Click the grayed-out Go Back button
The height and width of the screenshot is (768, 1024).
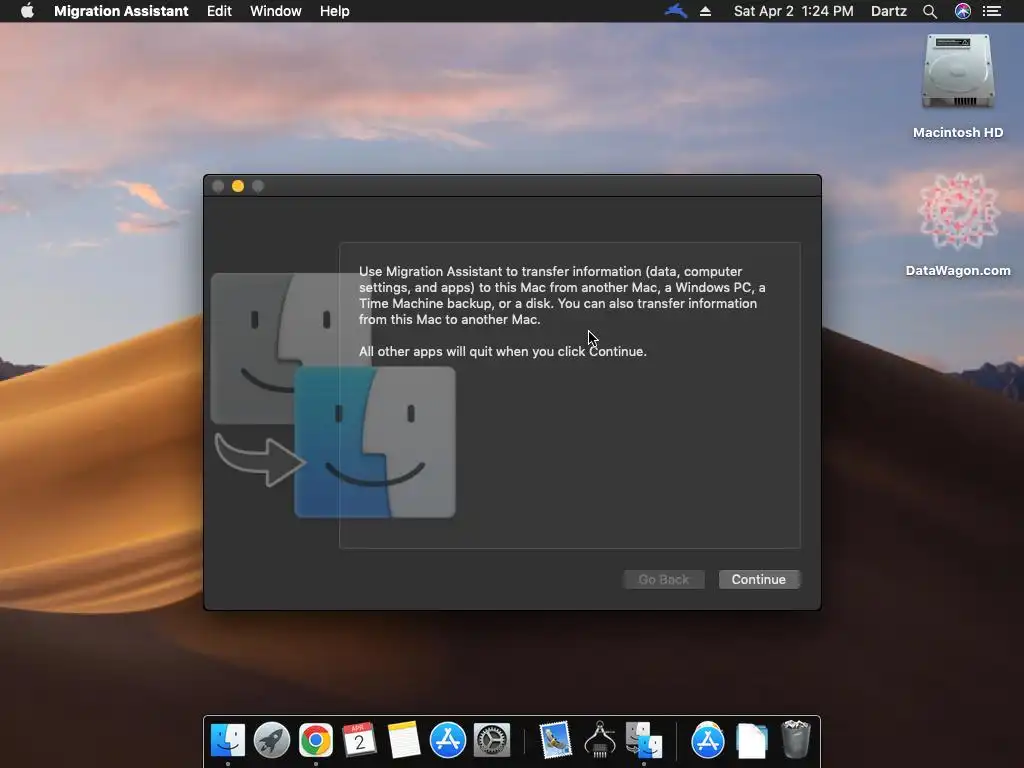664,579
